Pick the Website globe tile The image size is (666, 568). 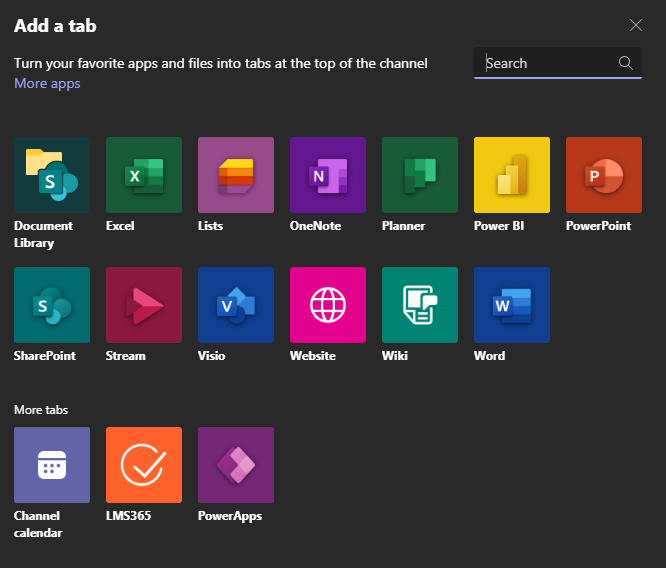[328, 305]
